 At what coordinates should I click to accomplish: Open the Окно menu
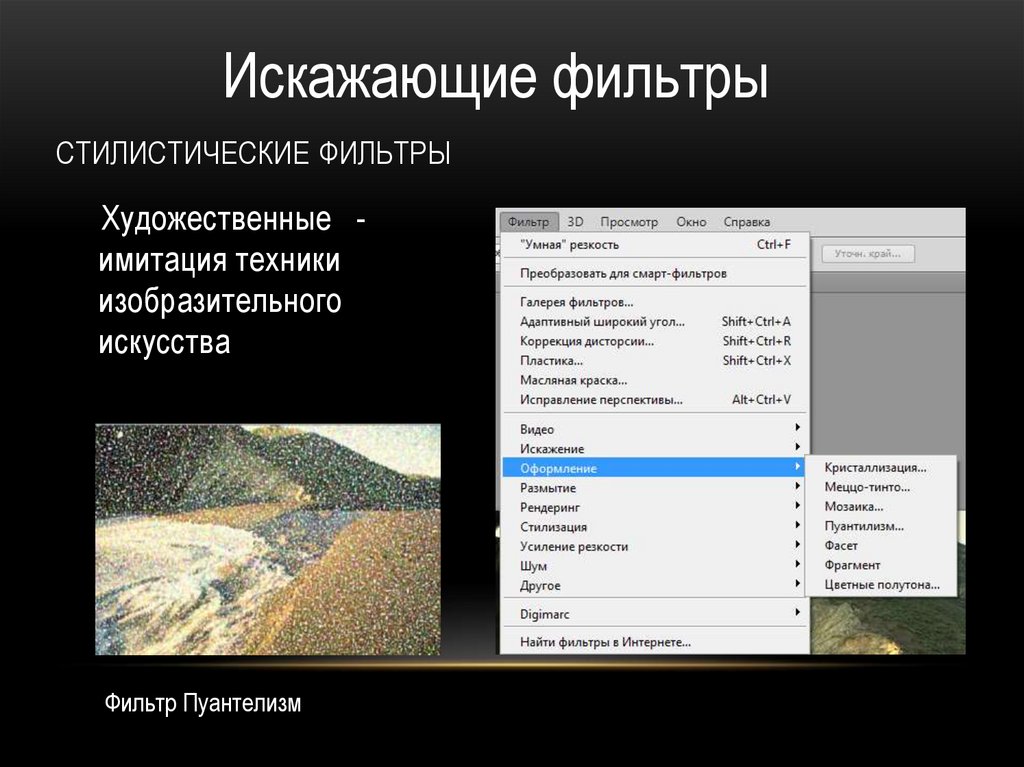tap(691, 222)
